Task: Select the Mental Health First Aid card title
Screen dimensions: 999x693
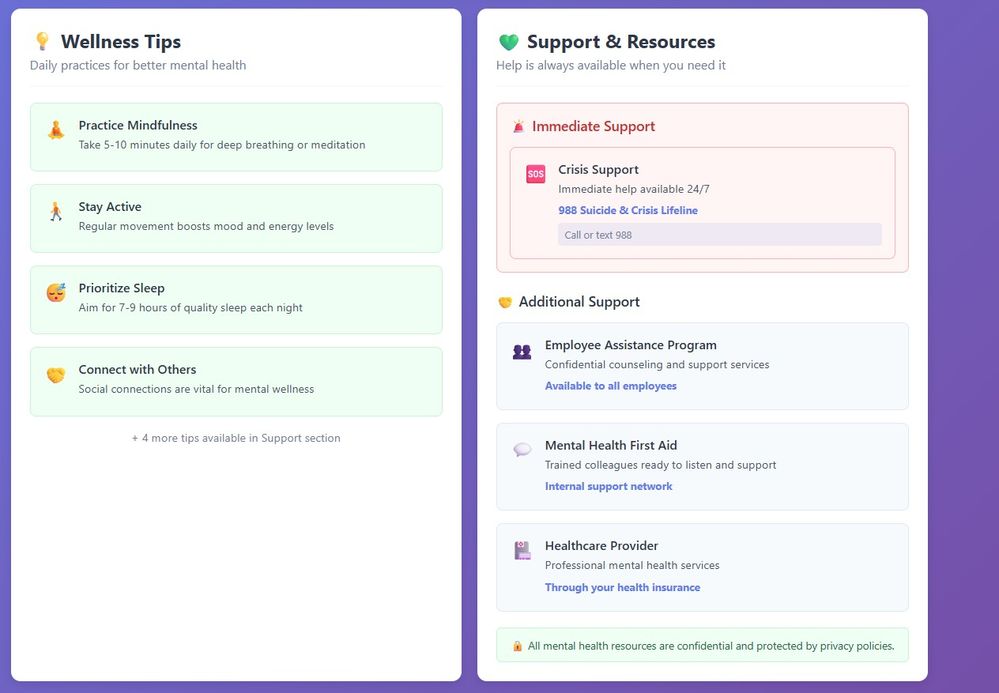Action: [x=610, y=445]
